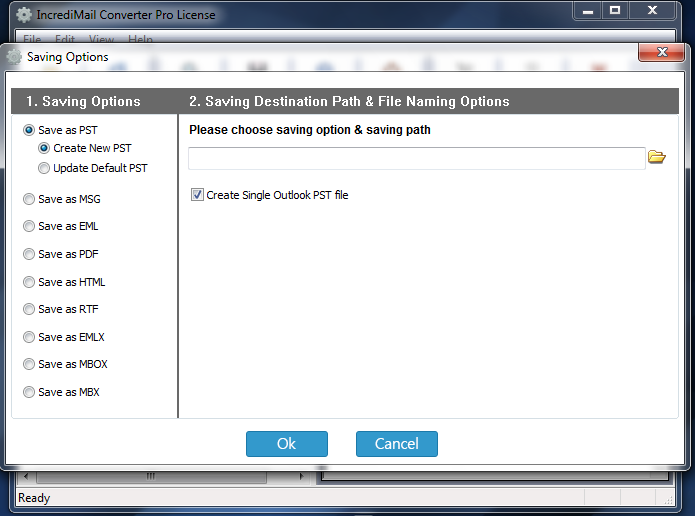Select the Save as PDF option
This screenshot has height=516, width=695.
(29, 254)
